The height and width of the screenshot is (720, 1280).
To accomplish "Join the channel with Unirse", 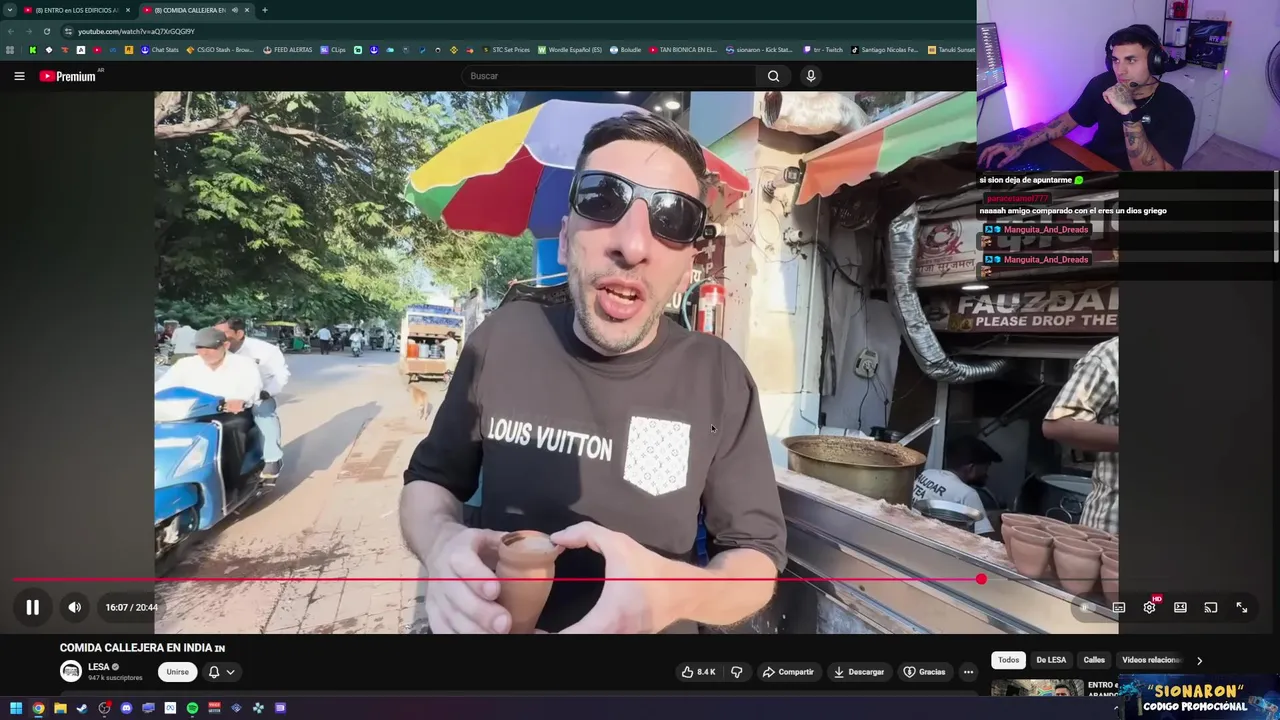I will [x=177, y=672].
